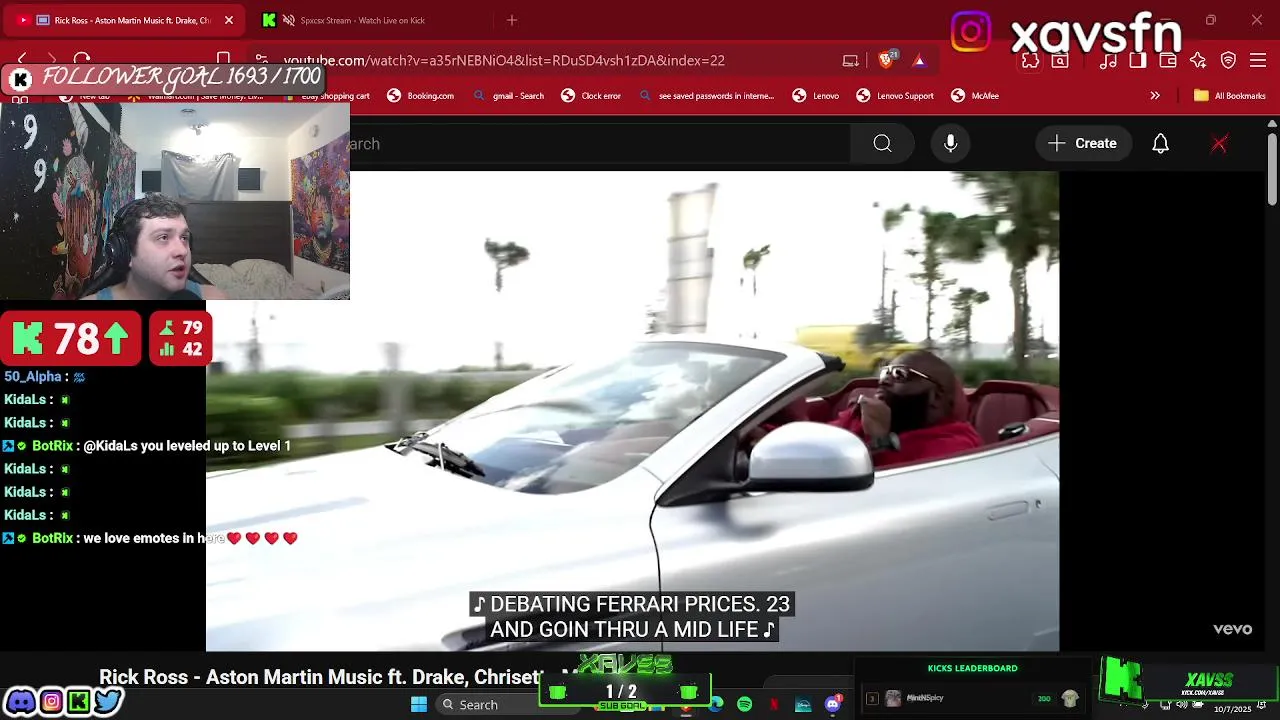Image resolution: width=1280 pixels, height=720 pixels.
Task: Toggle the Brave sidebar panel
Action: click(x=1138, y=61)
